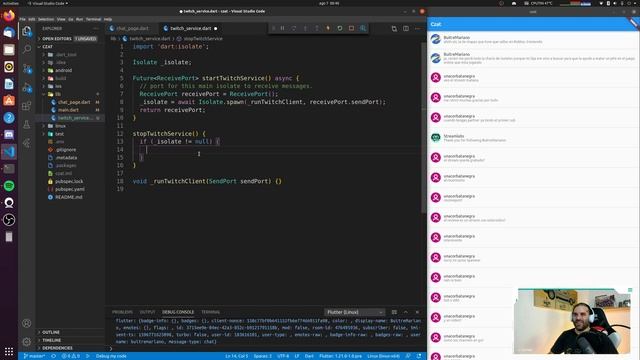Viewport: 640px width, 360px height.
Task: Open the Source Control view
Action: click(x=27, y=69)
